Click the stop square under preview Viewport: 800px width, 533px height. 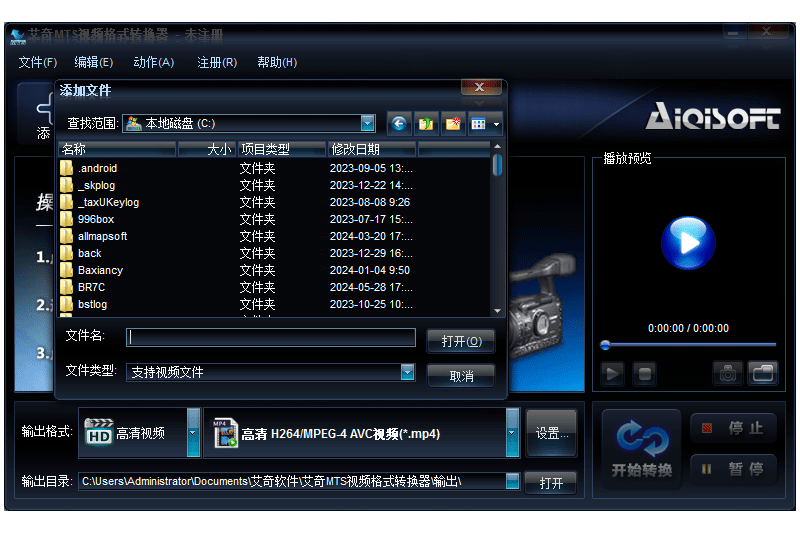[x=644, y=373]
